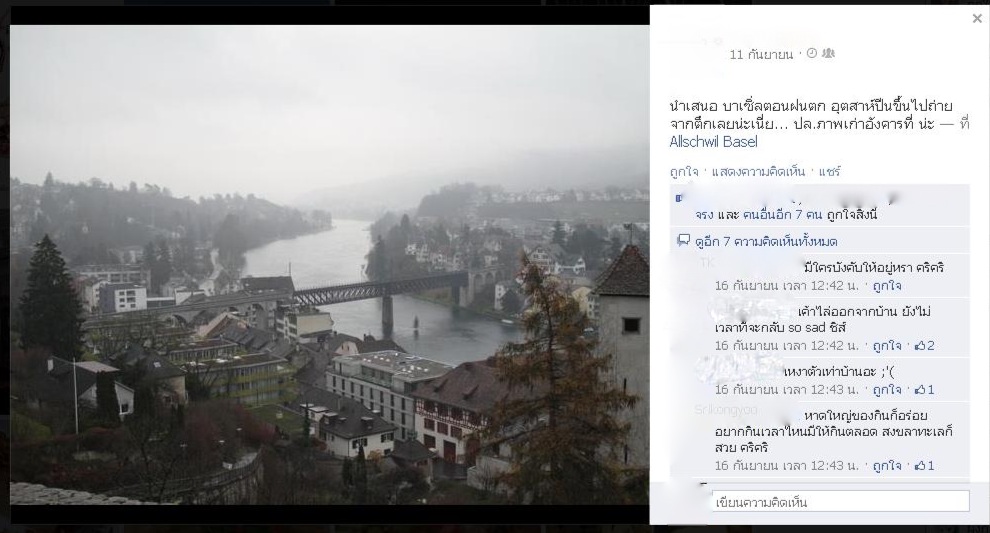Image resolution: width=990 pixels, height=533 pixels.
Task: Close the photo viewer with the X icon
Action: point(977,19)
